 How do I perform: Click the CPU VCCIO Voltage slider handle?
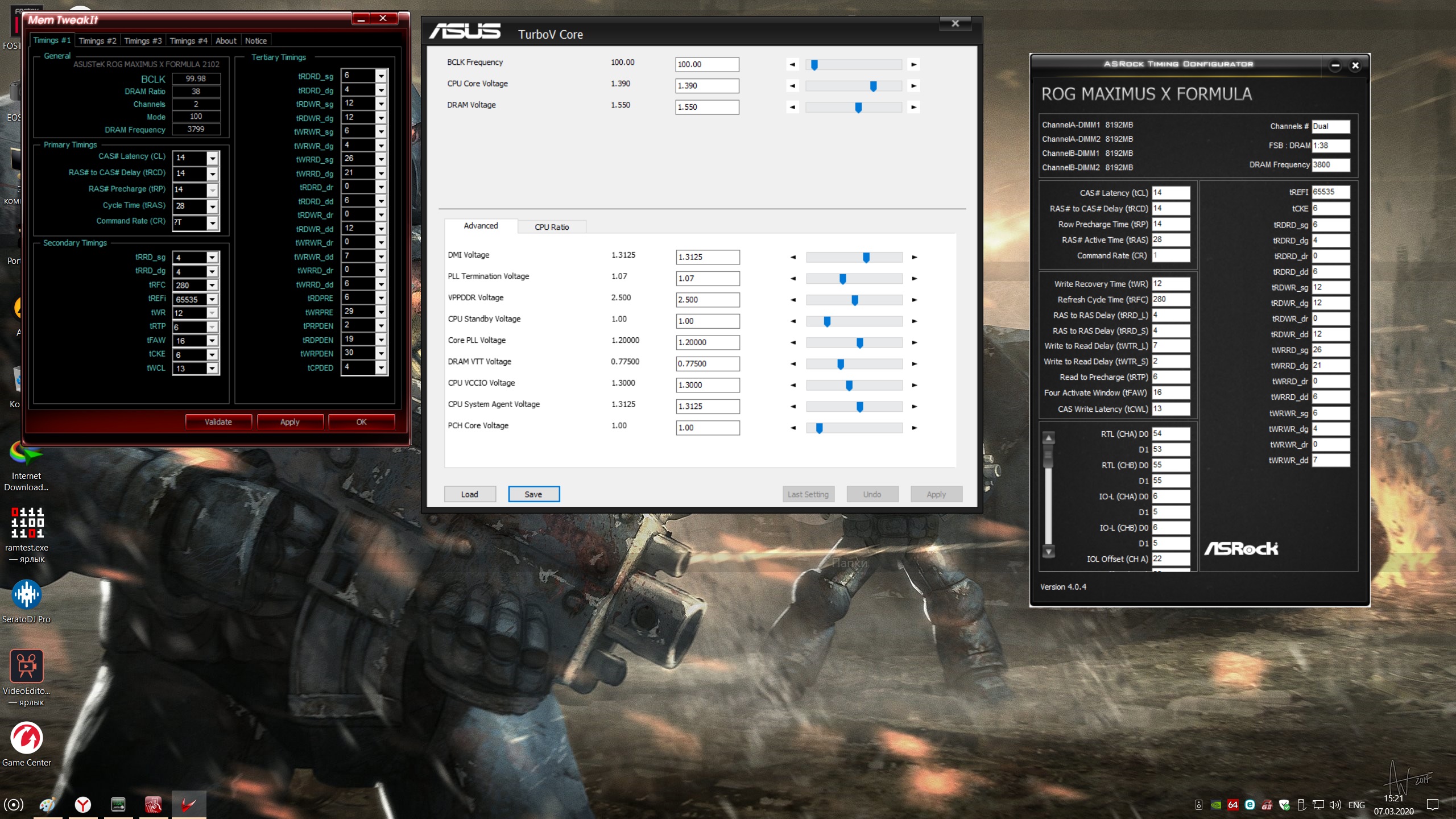(x=849, y=386)
